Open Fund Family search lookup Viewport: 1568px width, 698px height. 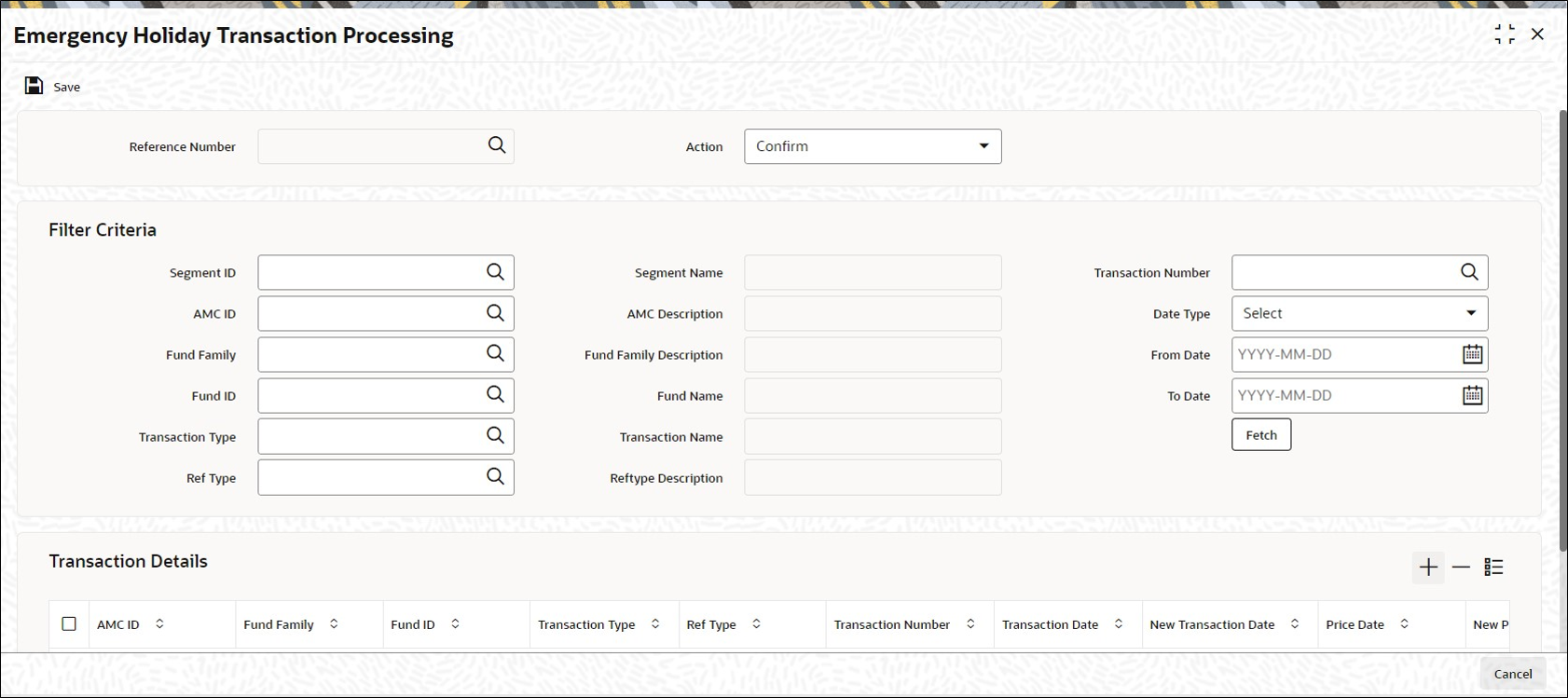click(495, 353)
